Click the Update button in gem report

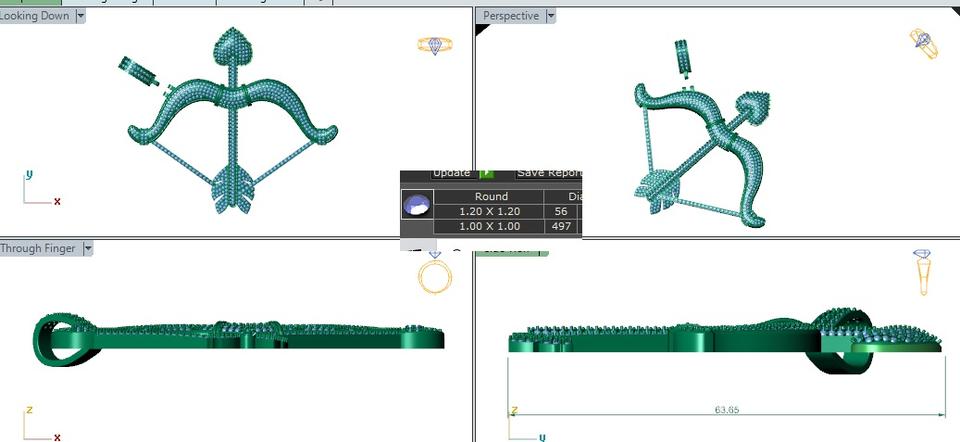452,173
